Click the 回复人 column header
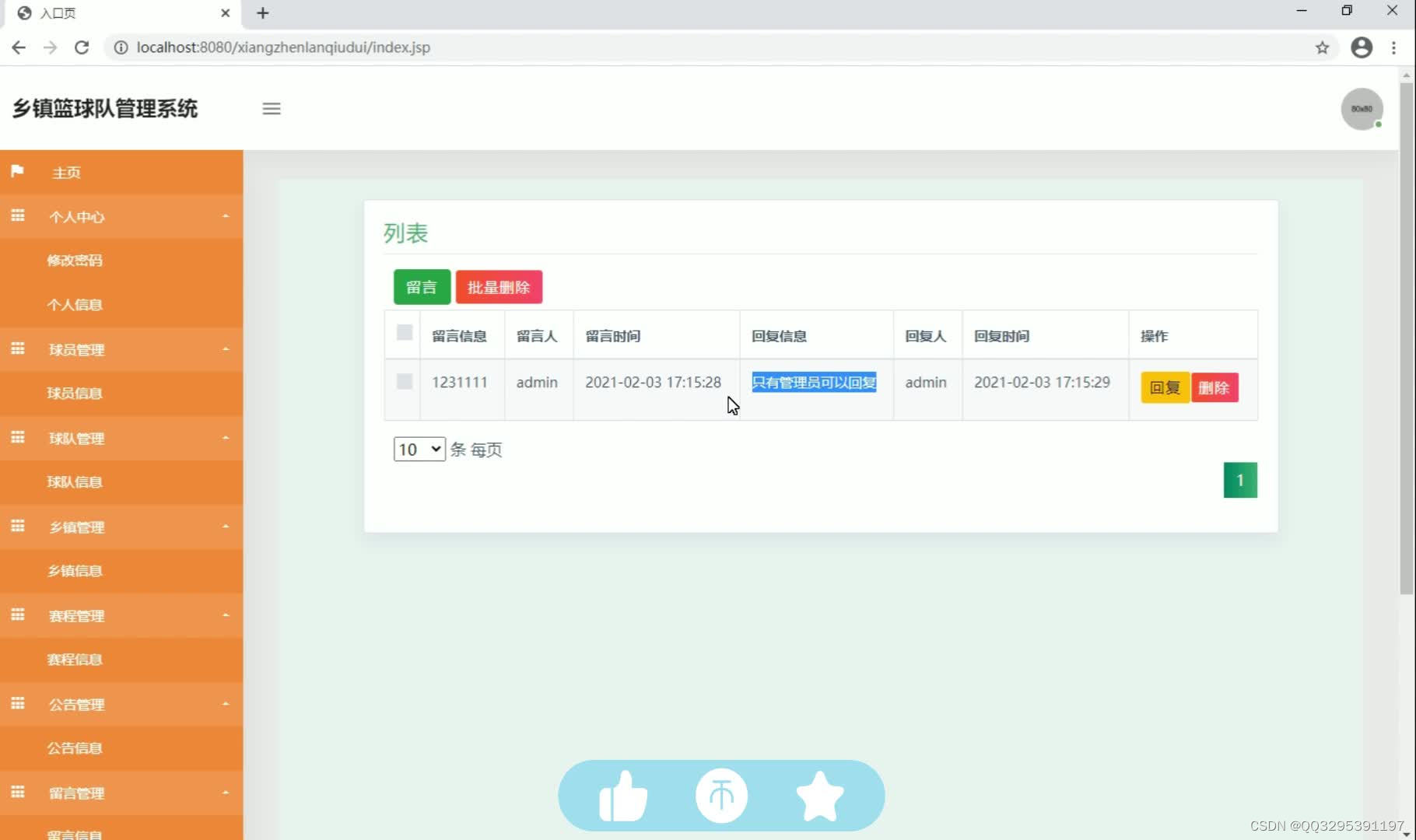1416x840 pixels. 926,336
